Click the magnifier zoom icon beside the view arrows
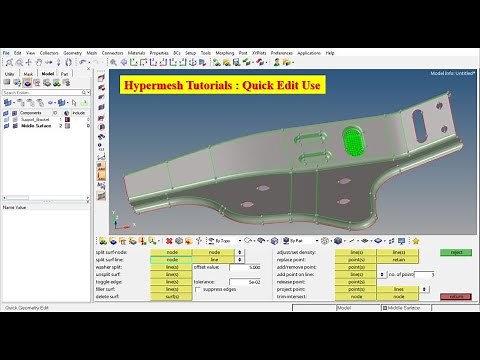480x360 pixels. pos(114,62)
